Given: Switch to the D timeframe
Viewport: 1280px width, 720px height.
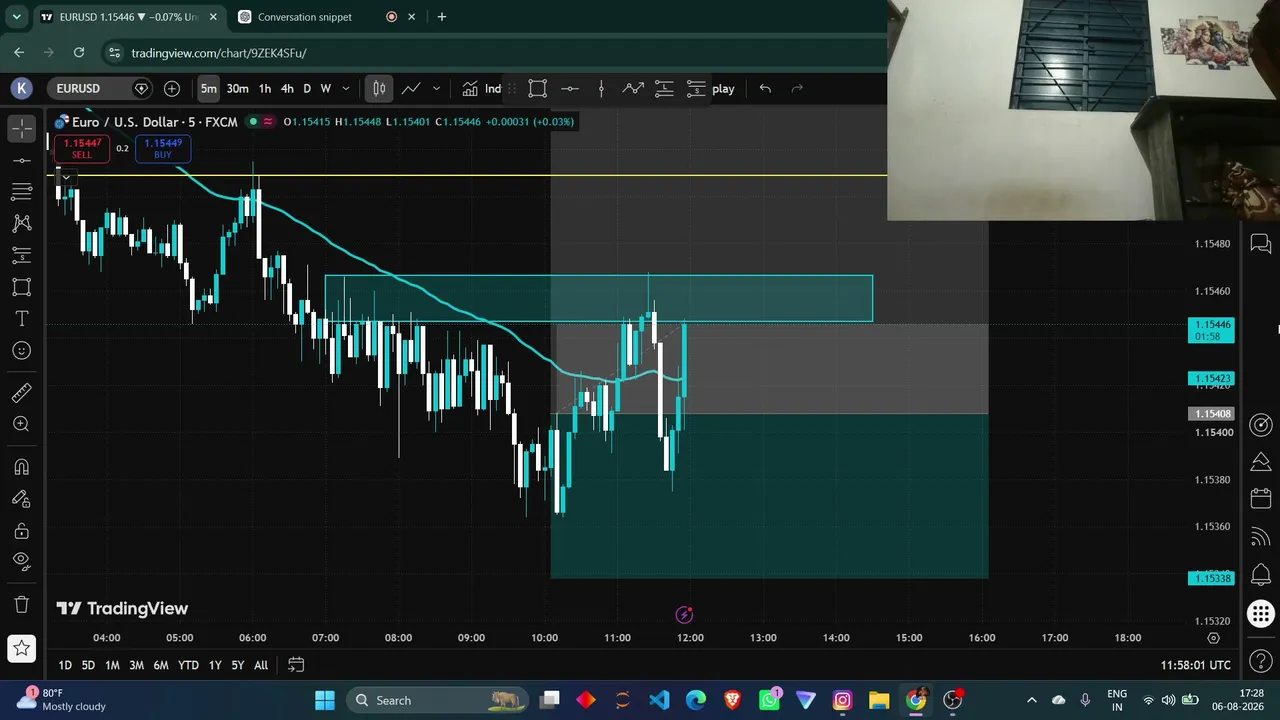Looking at the screenshot, I should tap(307, 88).
